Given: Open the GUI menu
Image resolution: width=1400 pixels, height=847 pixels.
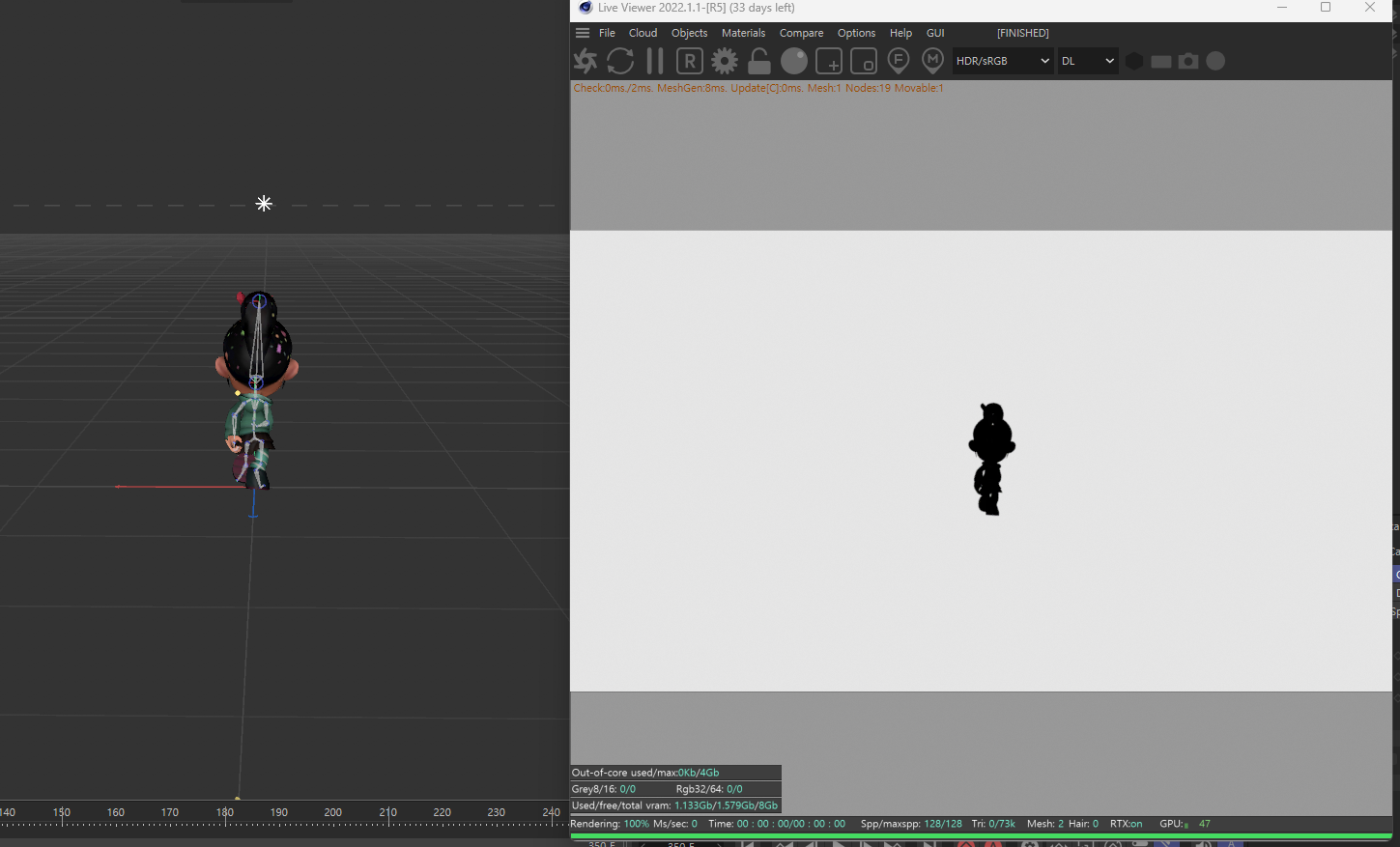Looking at the screenshot, I should click(x=935, y=33).
